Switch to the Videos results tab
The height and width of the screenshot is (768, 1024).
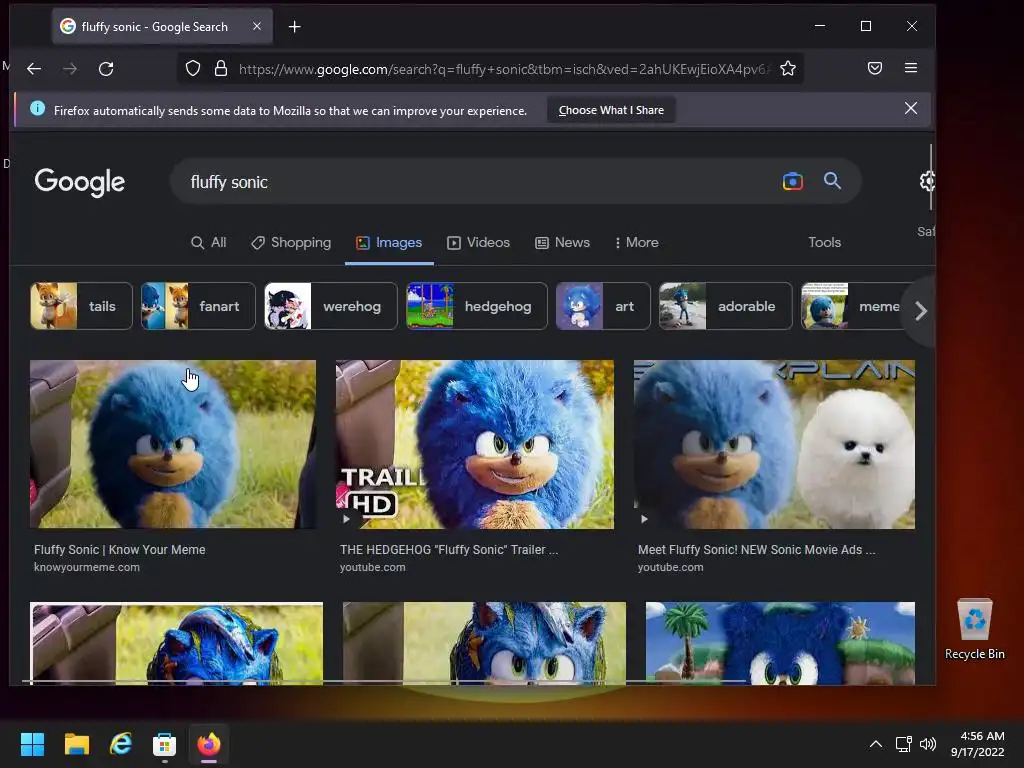479,242
